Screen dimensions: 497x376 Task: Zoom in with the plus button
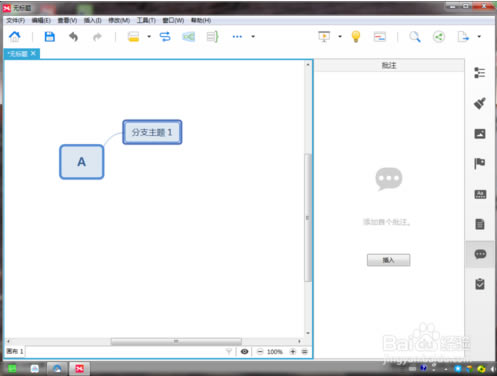293,352
